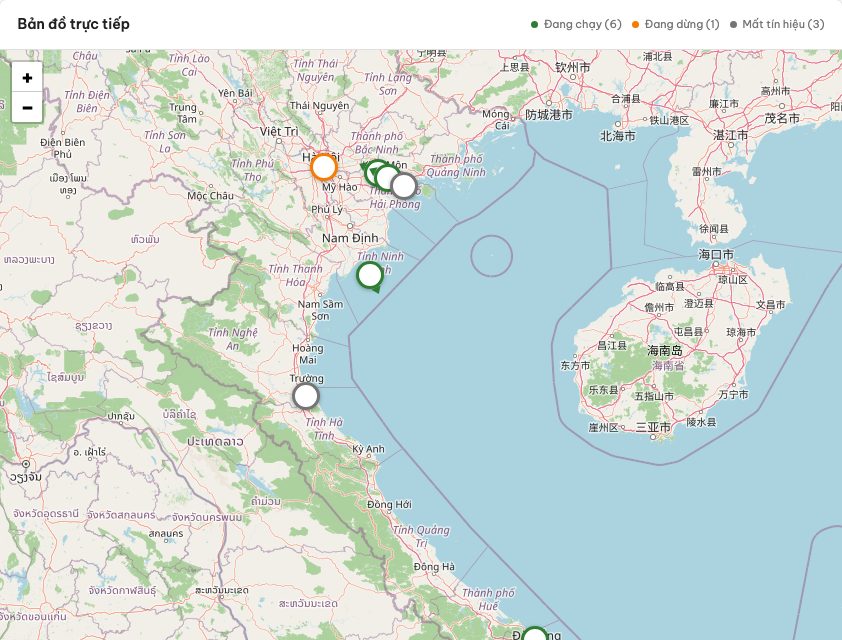Click the 'Móng Cái' map label
This screenshot has height=640, width=842.
[x=496, y=120]
